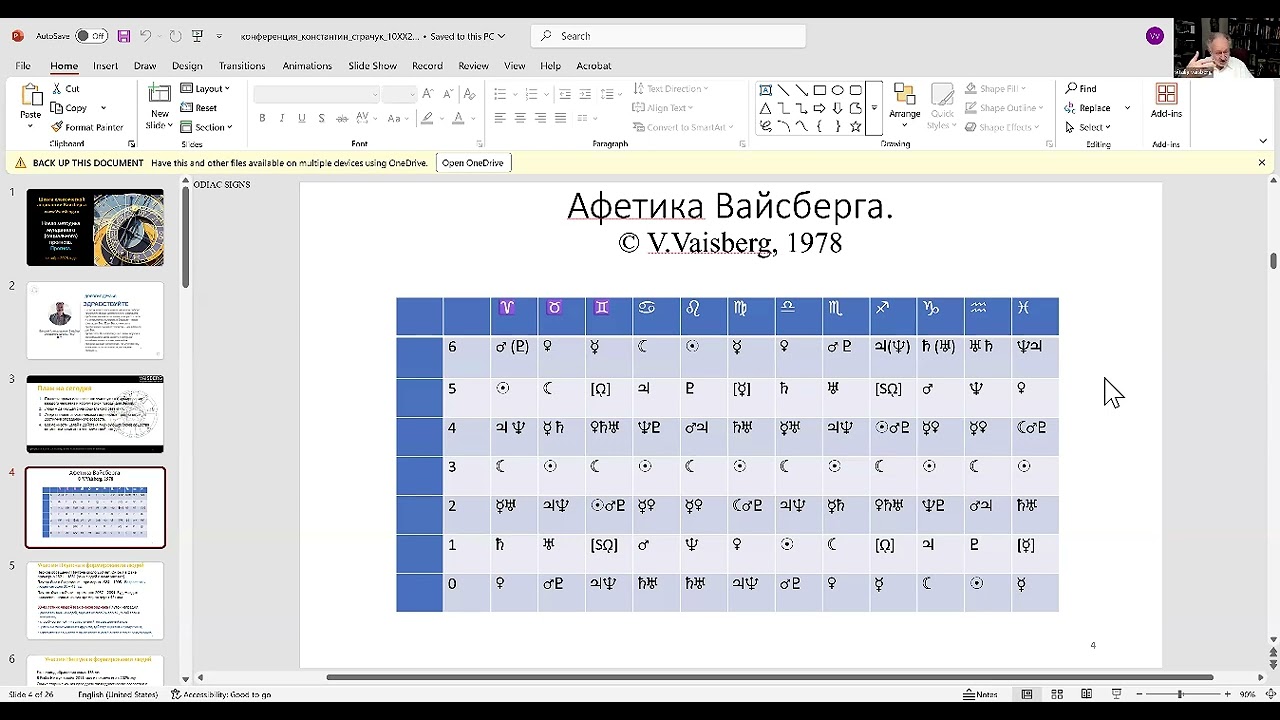Toggle Strikethrough formatting
Viewport: 1280px width, 720px height.
pyautogui.click(x=343, y=118)
